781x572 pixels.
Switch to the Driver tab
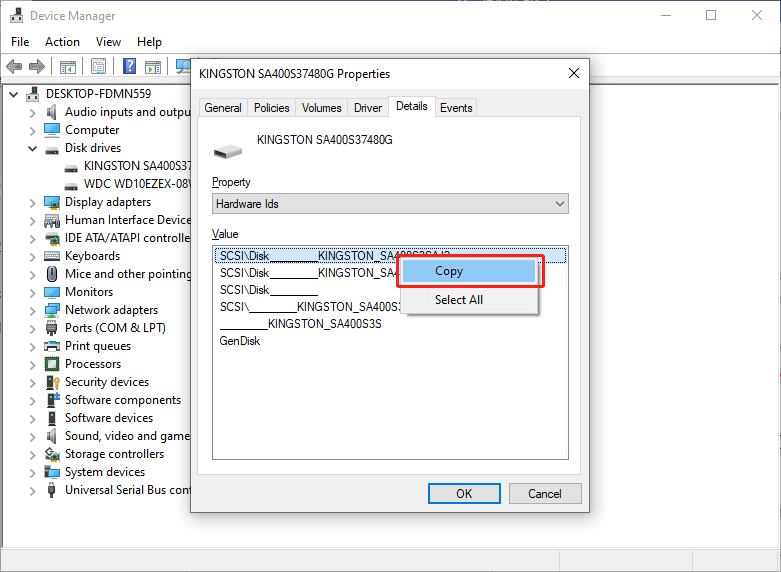[x=368, y=108]
